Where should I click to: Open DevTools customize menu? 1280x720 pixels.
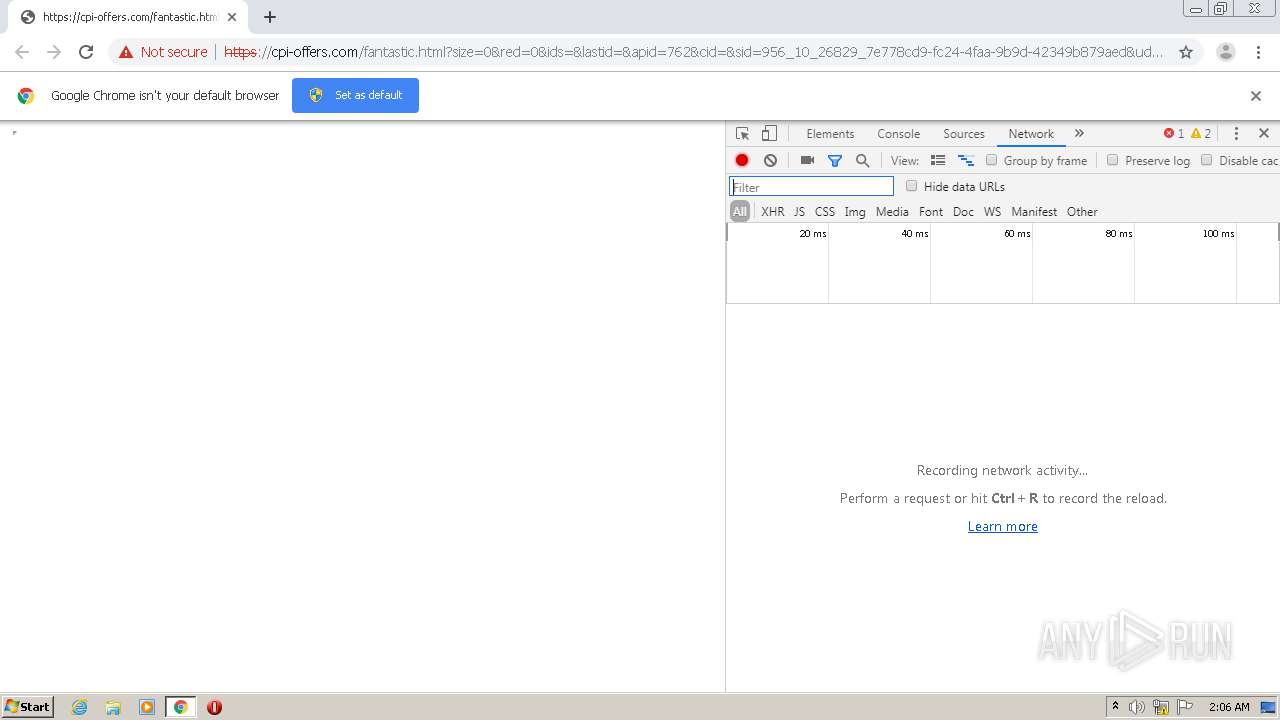point(1236,134)
